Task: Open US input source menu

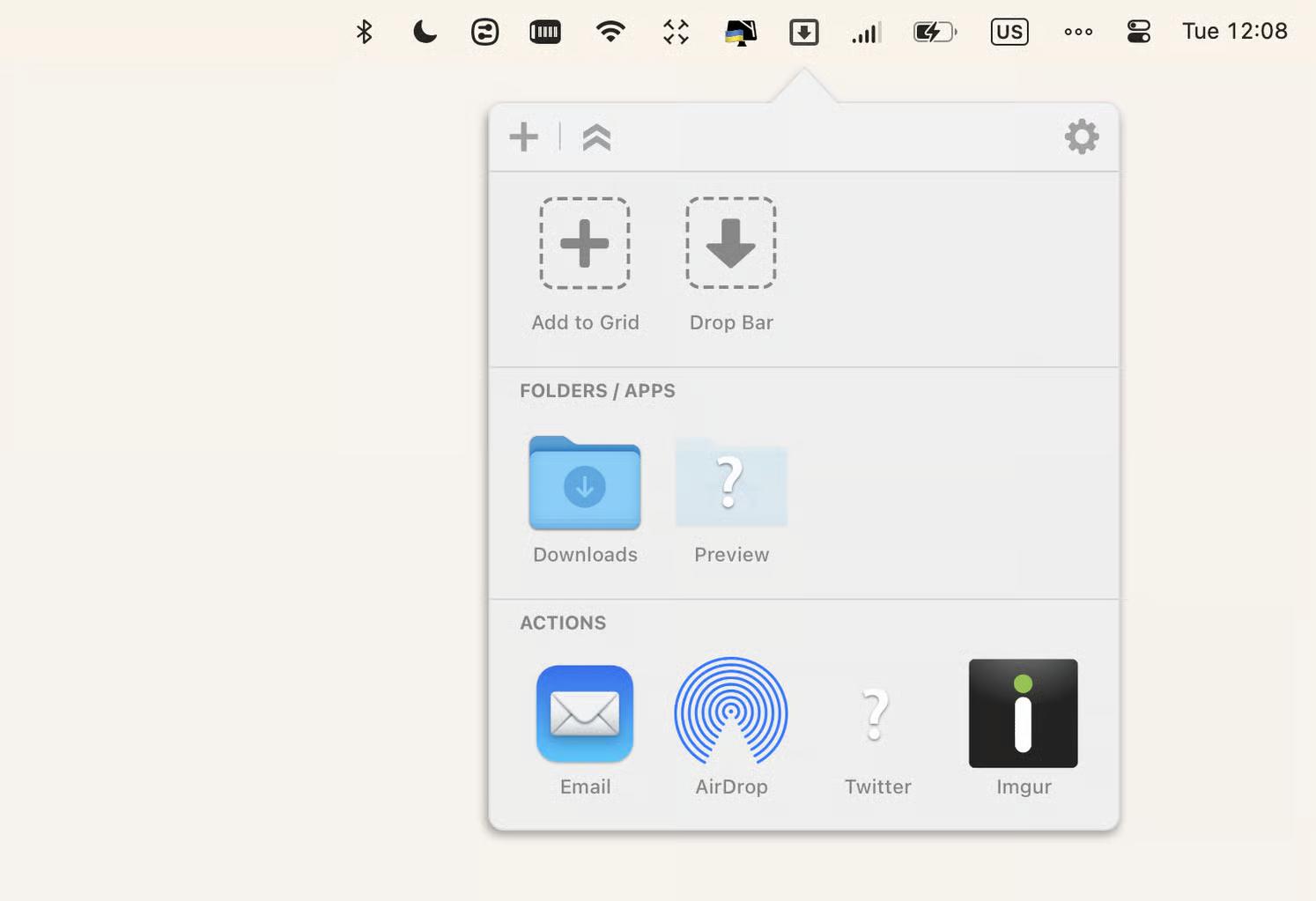Action: pos(1009,33)
